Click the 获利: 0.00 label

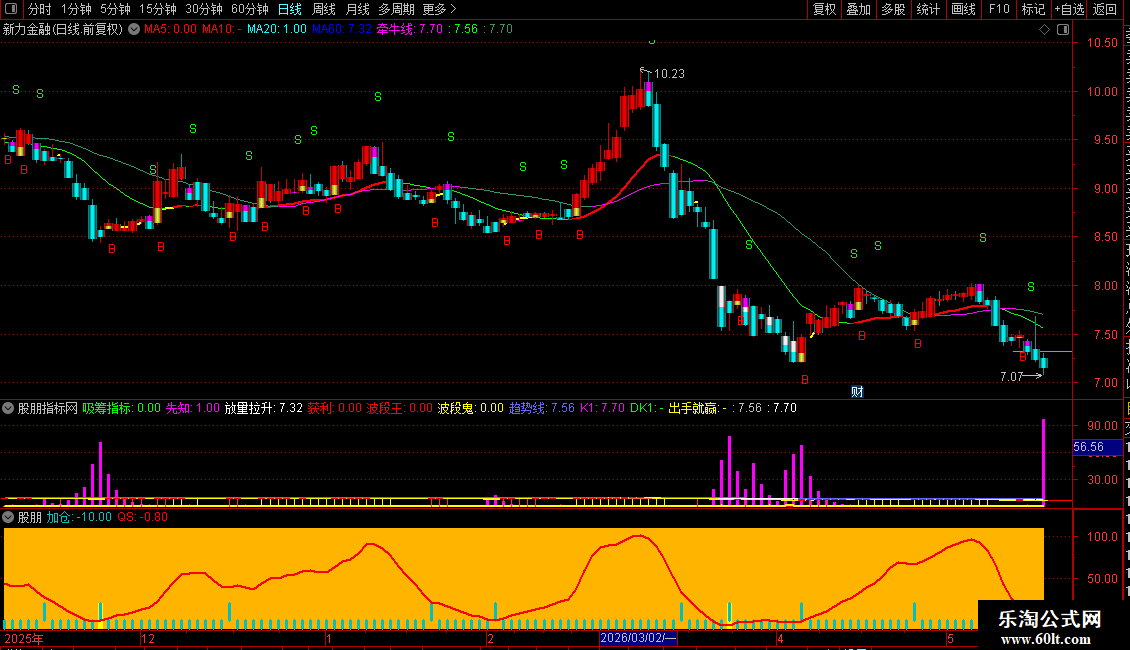(x=334, y=408)
